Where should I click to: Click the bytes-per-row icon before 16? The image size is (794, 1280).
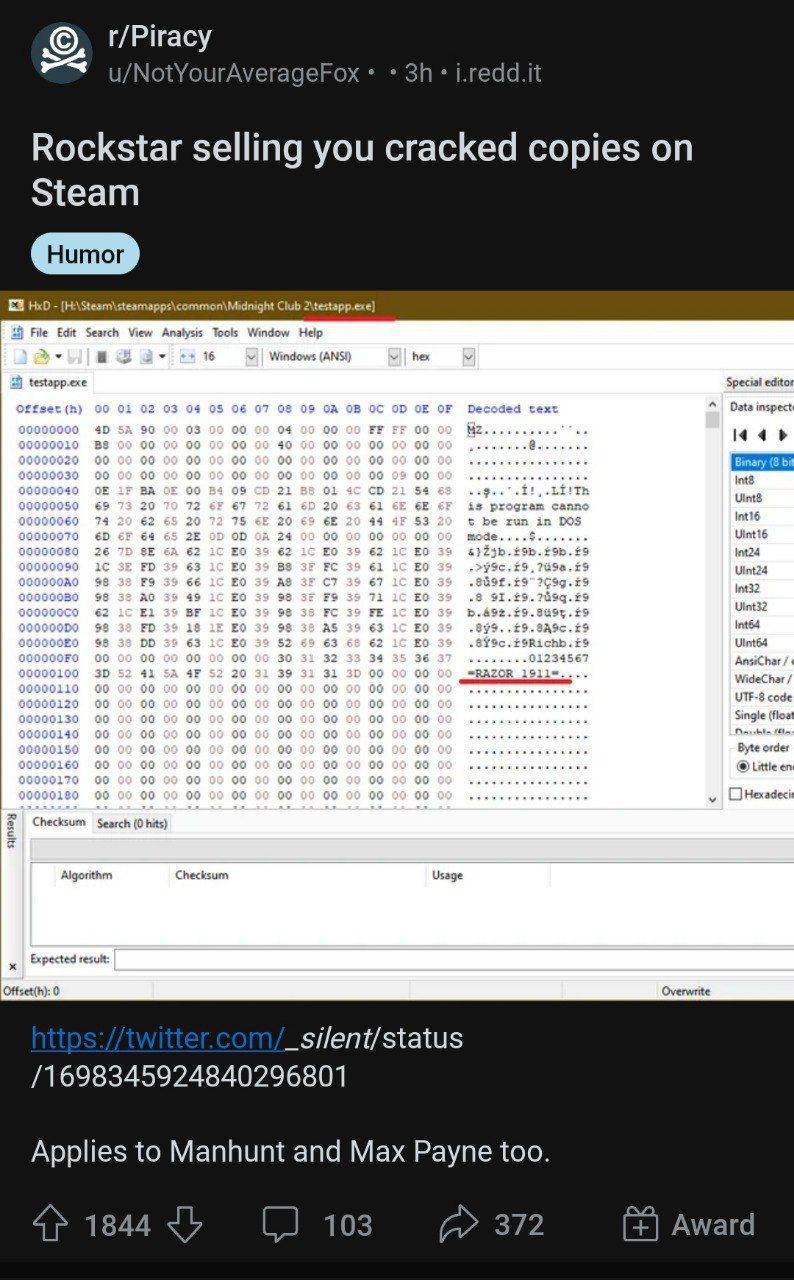tap(186, 357)
